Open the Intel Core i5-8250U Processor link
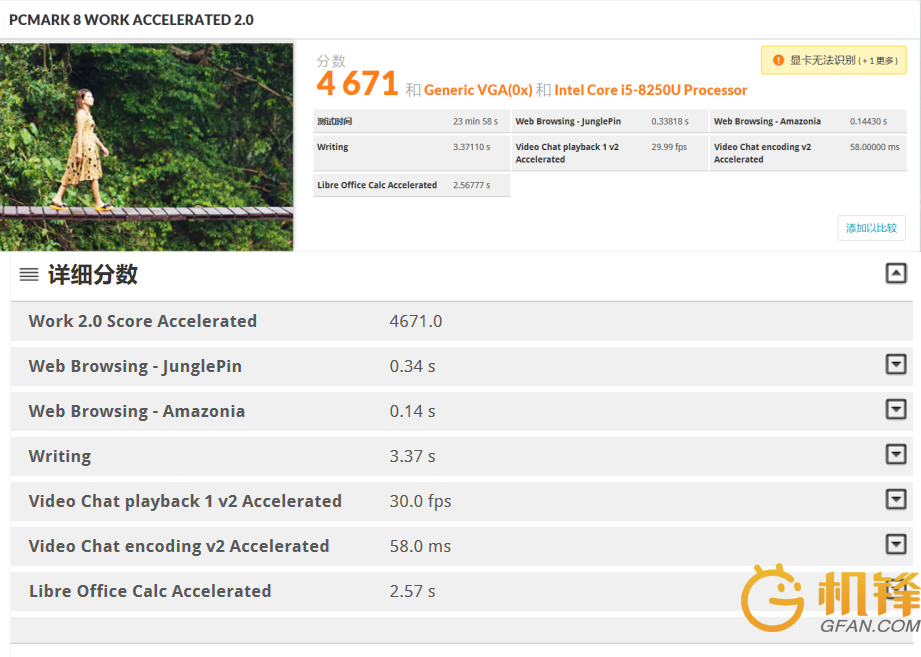Viewport: 921px width, 657px height. pyautogui.click(x=650, y=90)
